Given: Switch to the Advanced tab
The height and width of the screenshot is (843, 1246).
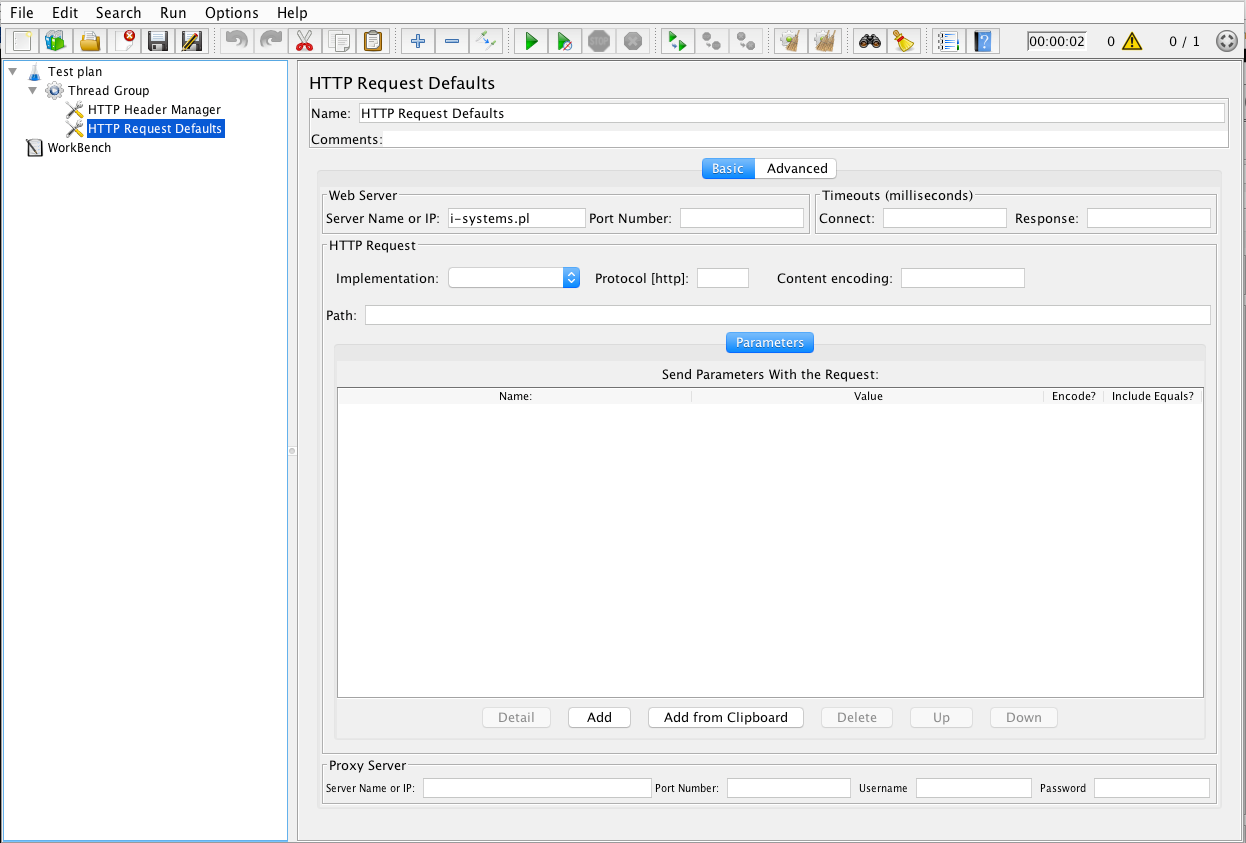Looking at the screenshot, I should (796, 168).
